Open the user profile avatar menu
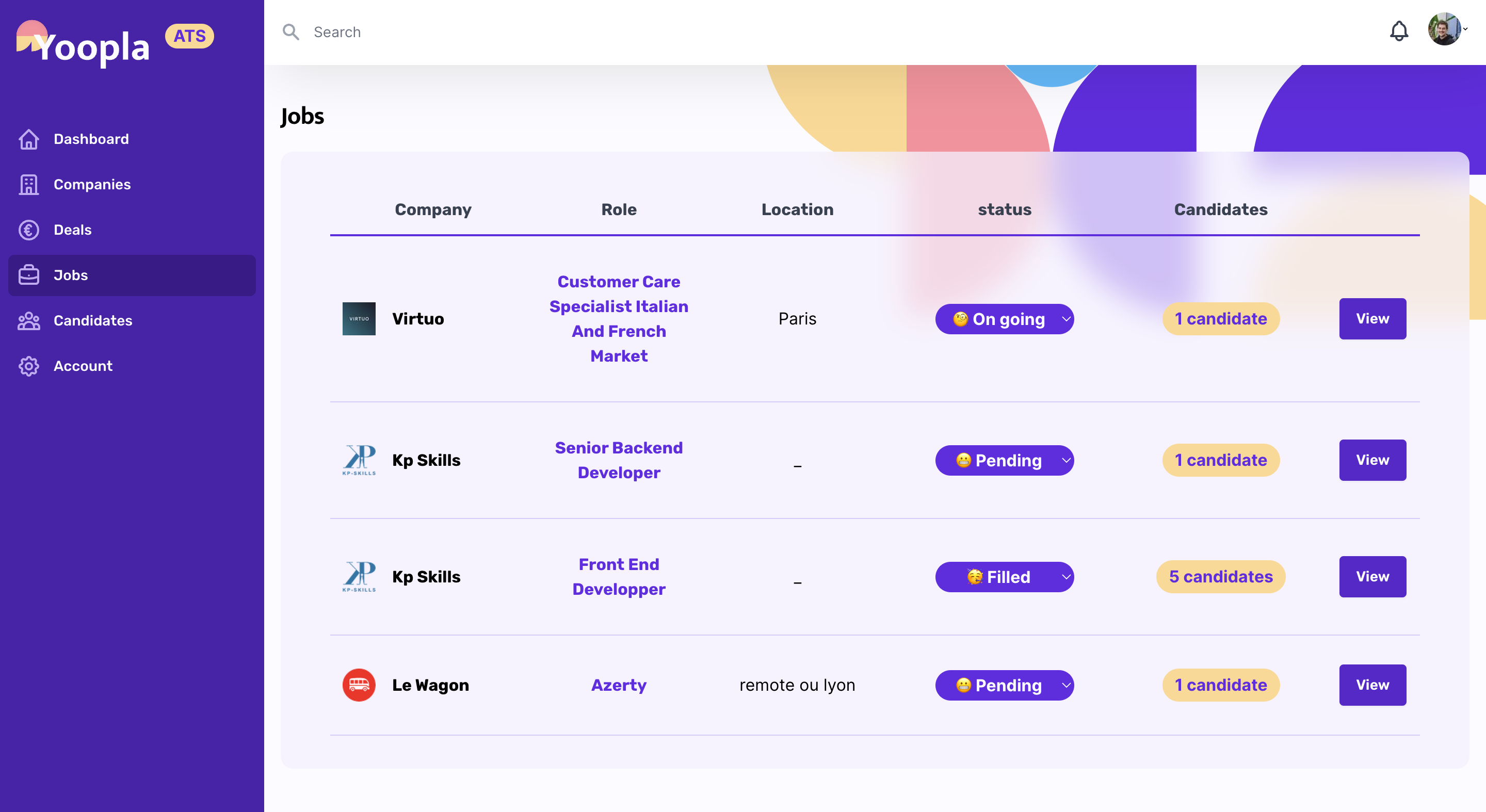Viewport: 1486px width, 812px height. (1445, 30)
